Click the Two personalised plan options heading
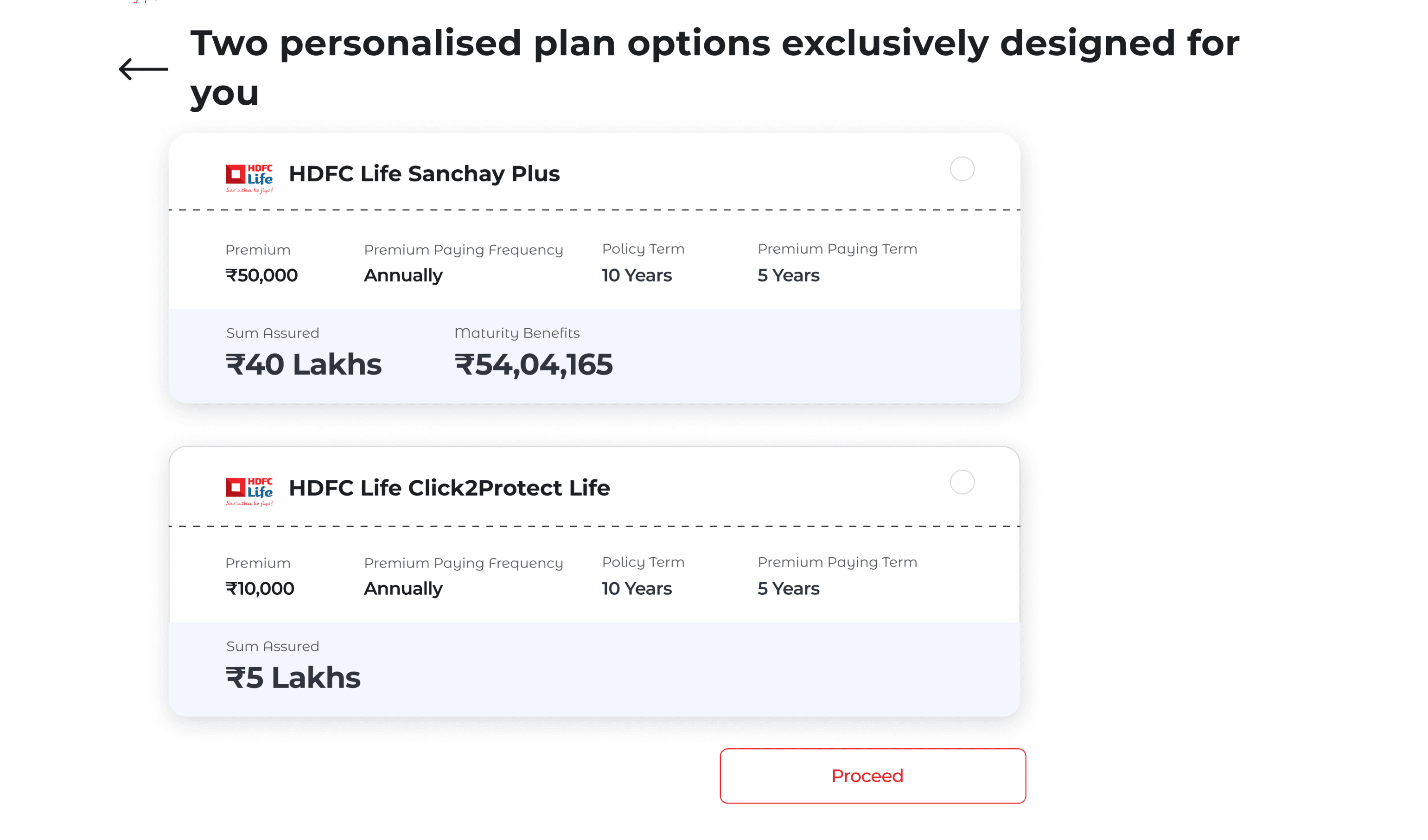This screenshot has height=840, width=1428. point(714,68)
